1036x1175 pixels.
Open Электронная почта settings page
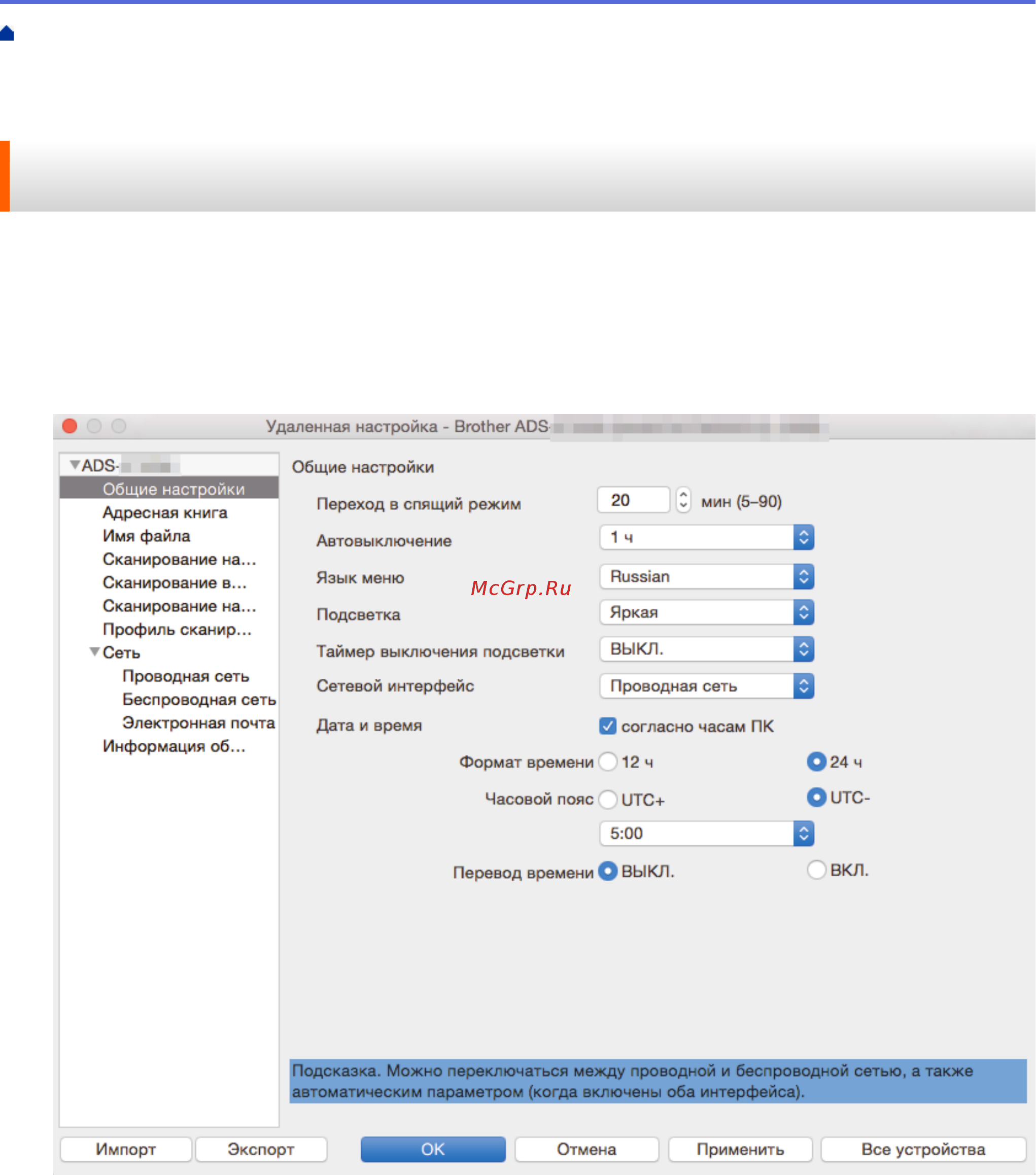198,723
